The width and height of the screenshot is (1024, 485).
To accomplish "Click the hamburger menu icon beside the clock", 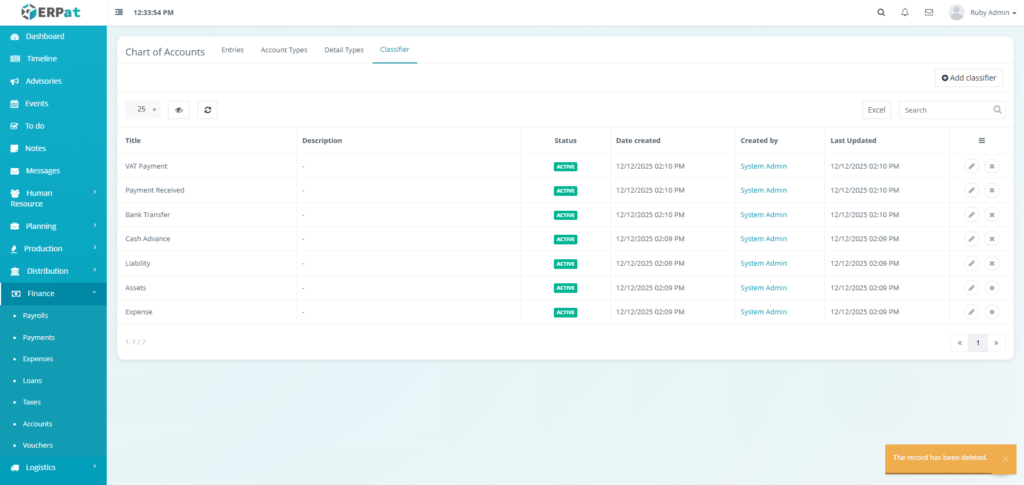I will pos(120,12).
